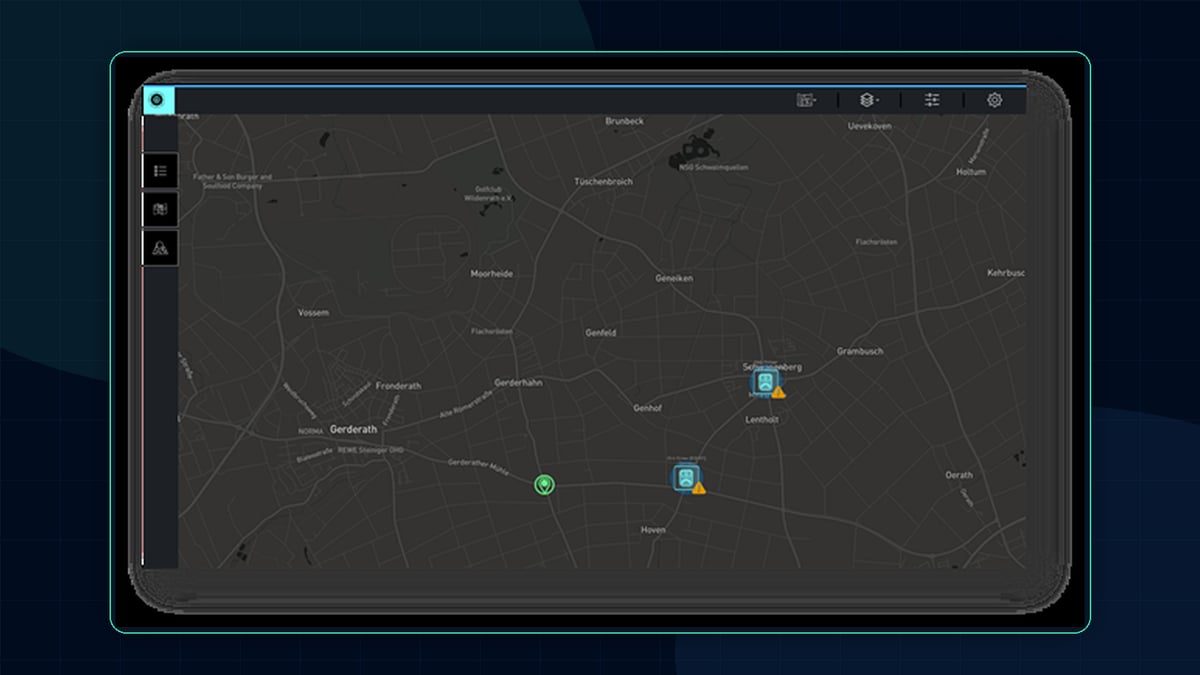This screenshot has height=675, width=1200.
Task: Click the Golfclub Wildenrath label
Action: coord(489,194)
